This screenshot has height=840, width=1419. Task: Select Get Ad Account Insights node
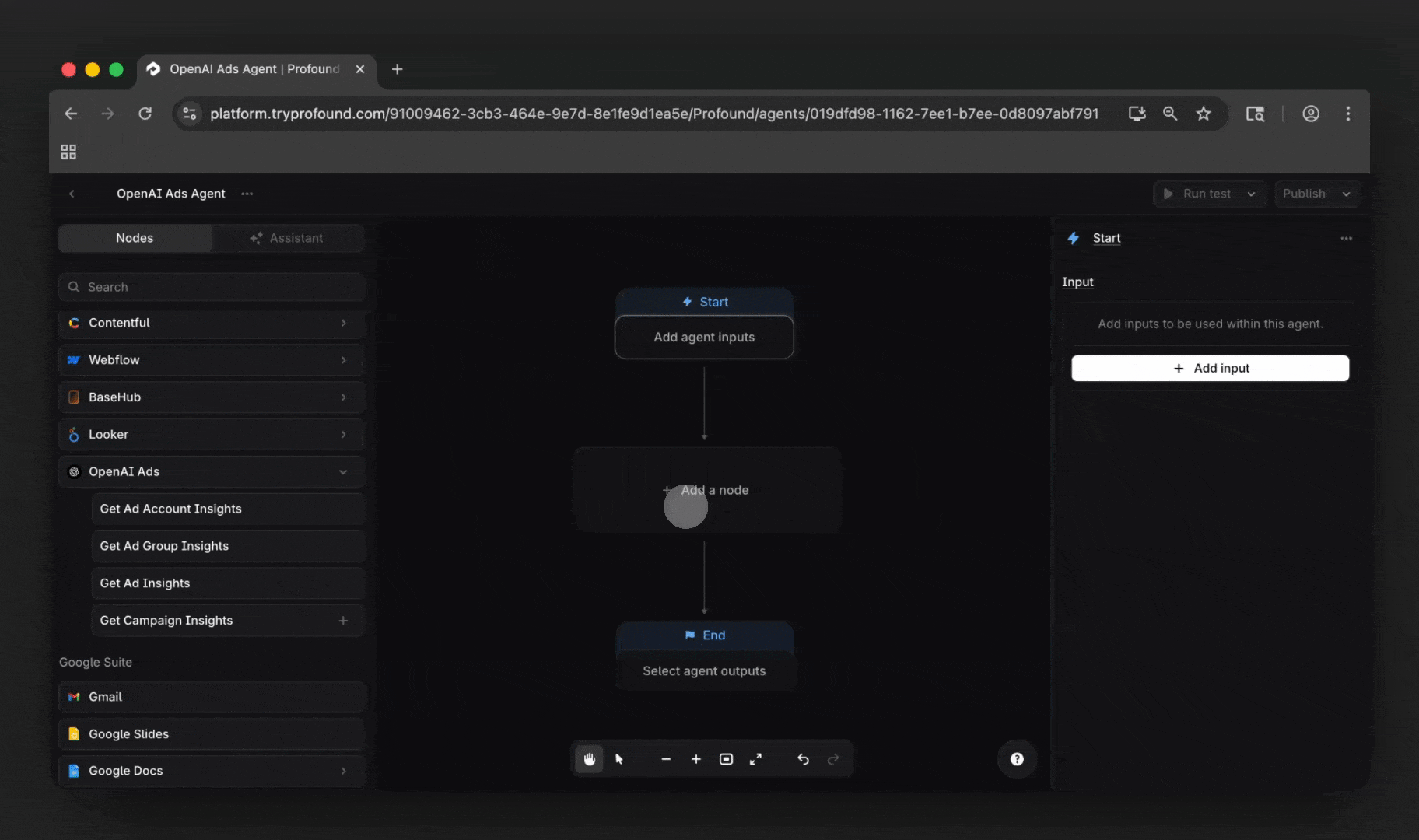click(228, 509)
